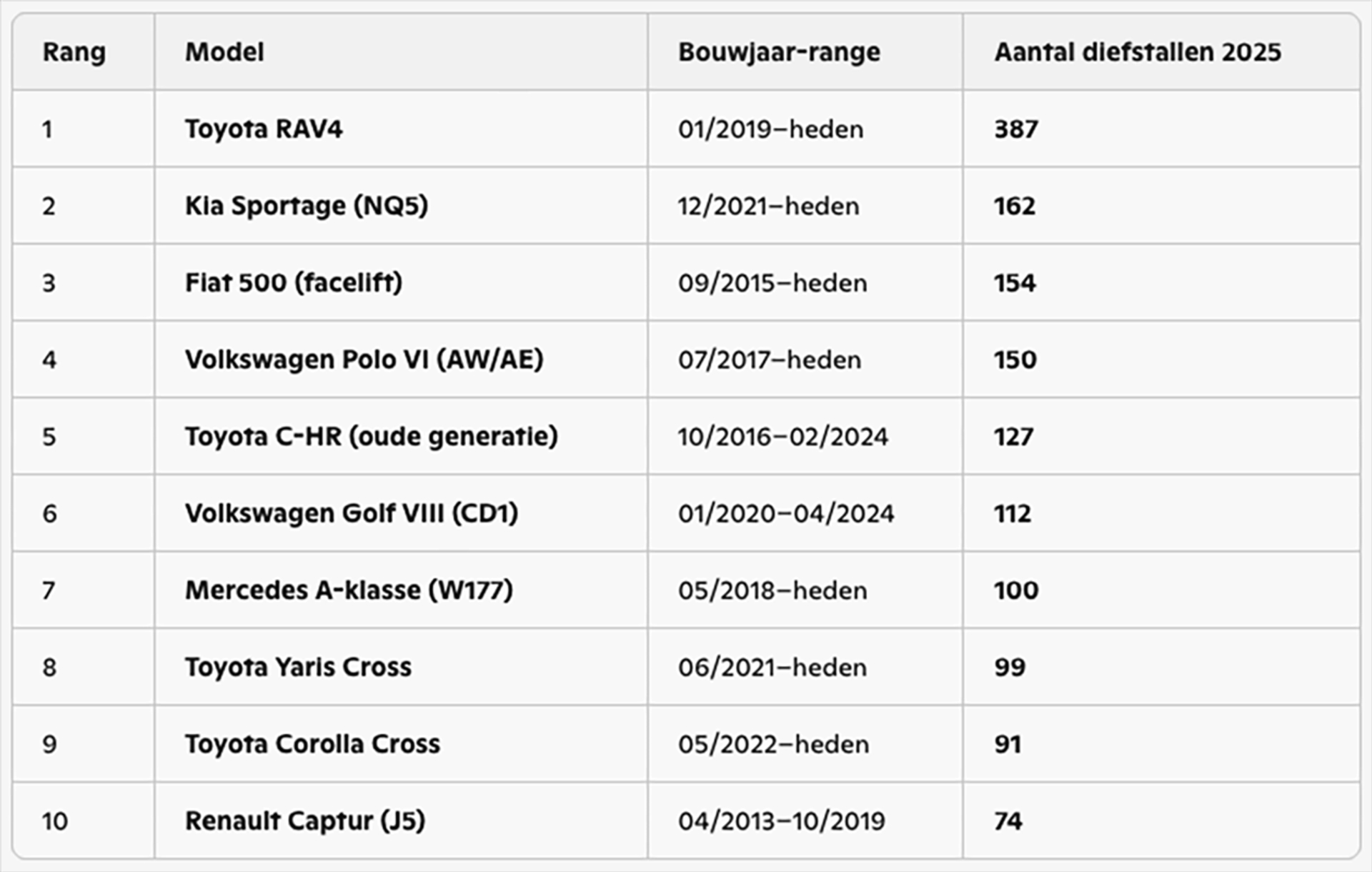Select the 01/2020–04/2024 date range cell
Screen dimensions: 1372x872
point(786,513)
